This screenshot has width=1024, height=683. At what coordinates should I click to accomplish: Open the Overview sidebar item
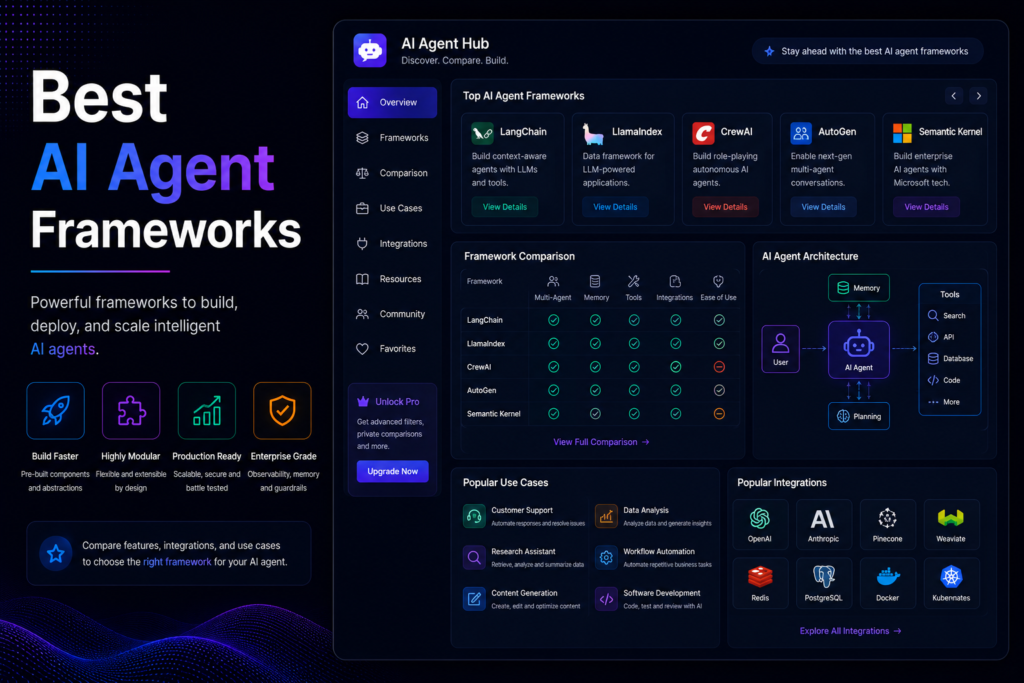(x=392, y=103)
